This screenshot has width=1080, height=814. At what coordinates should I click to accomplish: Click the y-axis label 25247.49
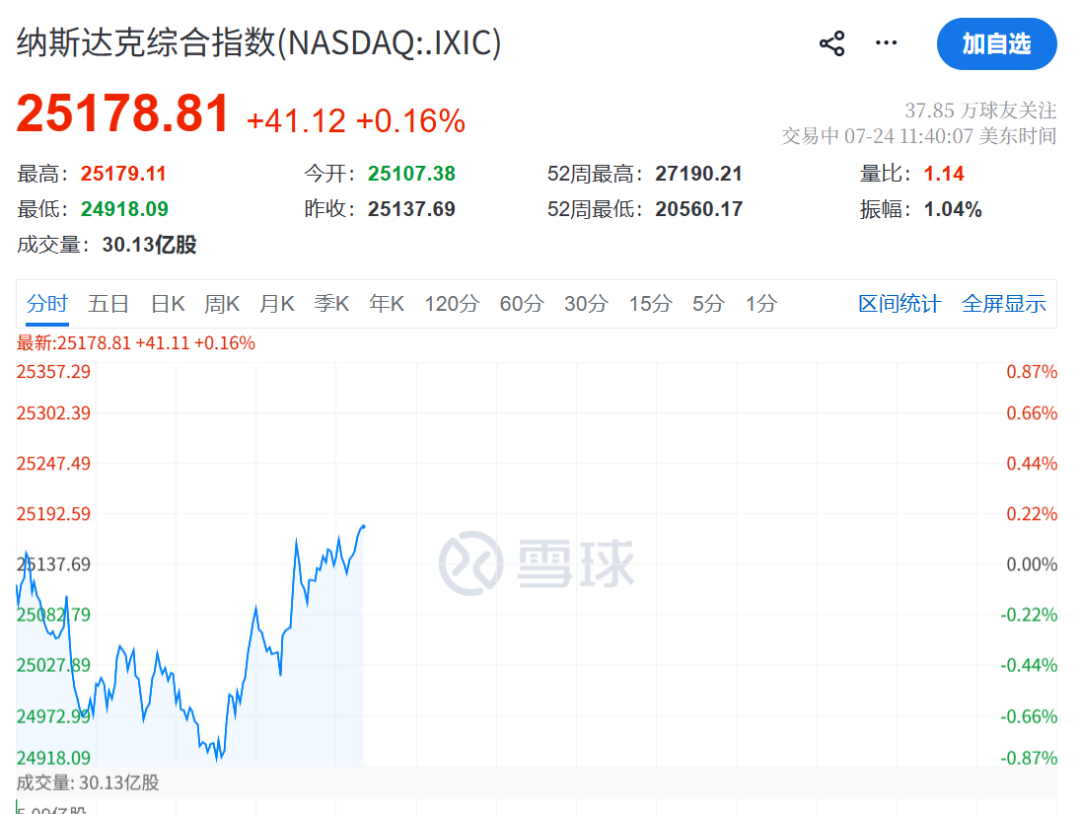tap(54, 463)
